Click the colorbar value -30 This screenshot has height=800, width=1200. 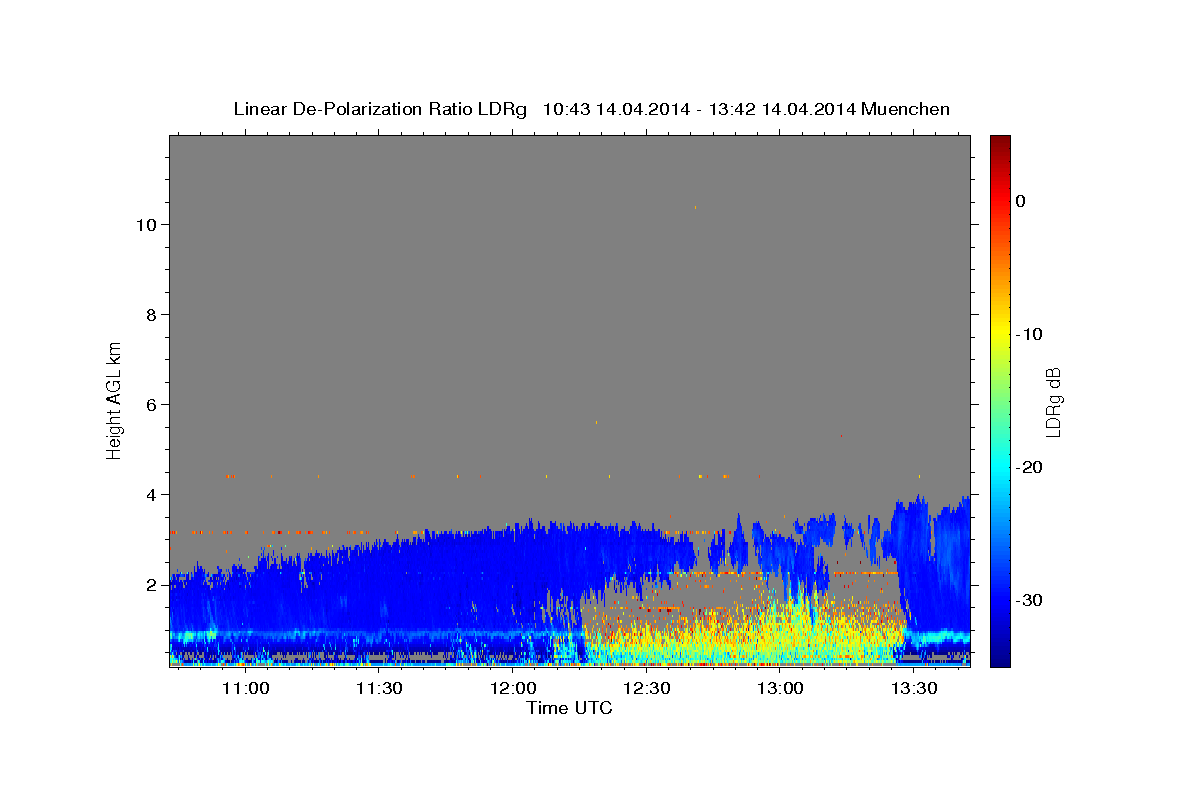coord(1029,600)
